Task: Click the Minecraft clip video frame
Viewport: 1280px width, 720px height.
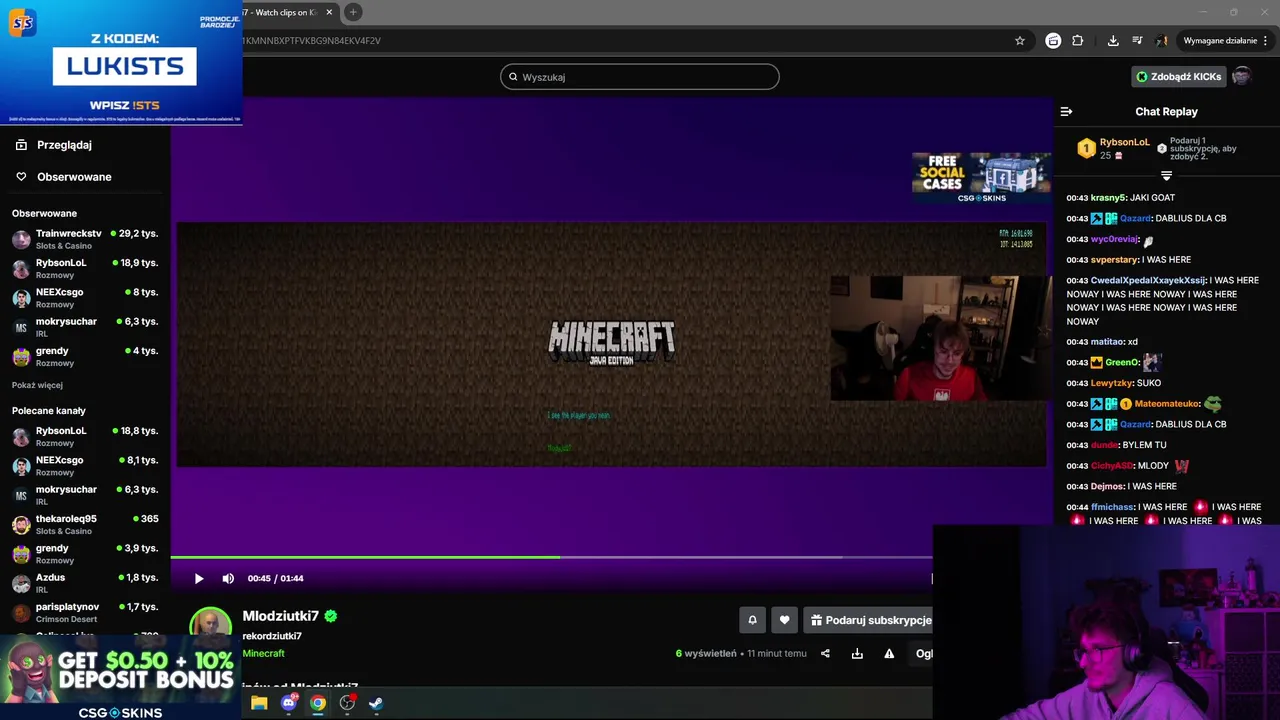Action: coord(611,344)
